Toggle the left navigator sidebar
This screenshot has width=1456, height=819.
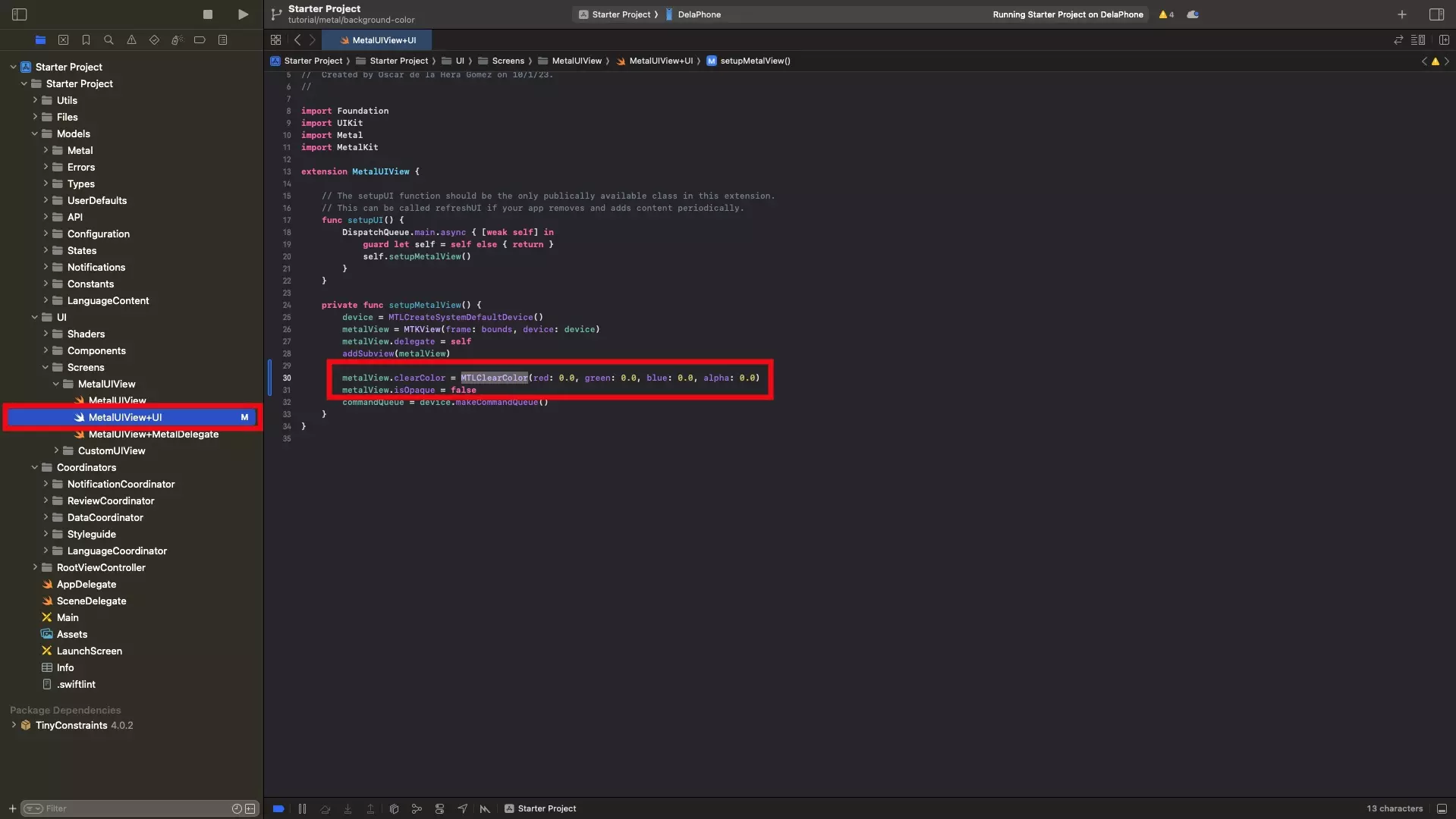point(20,14)
